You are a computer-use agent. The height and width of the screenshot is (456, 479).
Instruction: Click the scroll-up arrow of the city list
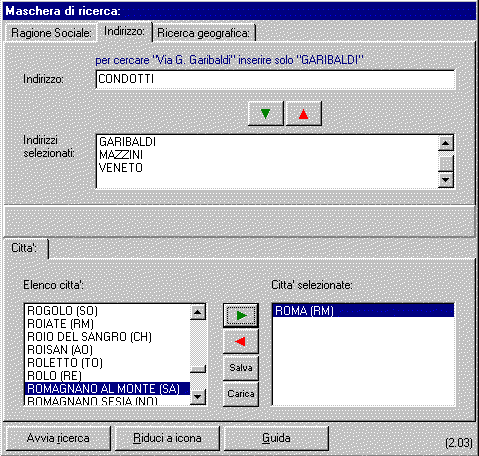pos(198,312)
